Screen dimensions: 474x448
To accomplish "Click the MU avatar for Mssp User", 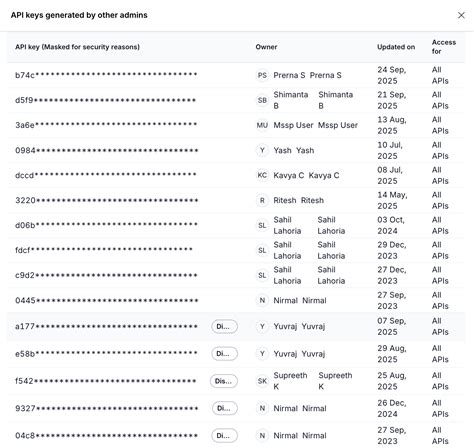I will 262,125.
